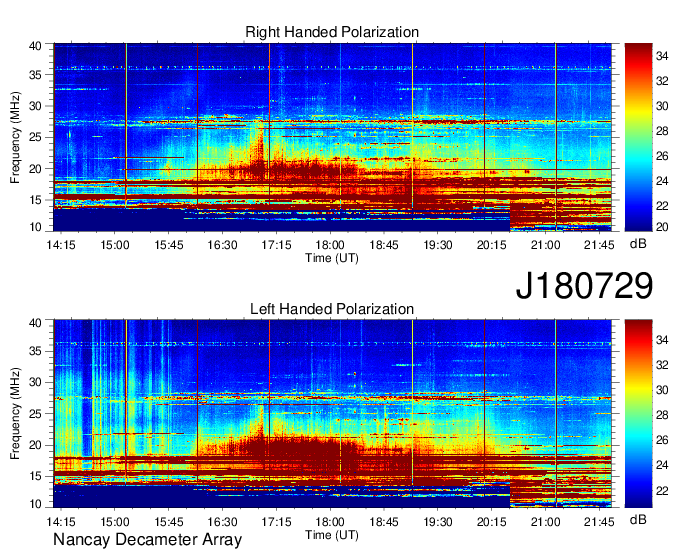680x552 pixels.
Task: Click 34 value on lower colorbar scale
Action: coord(662,340)
